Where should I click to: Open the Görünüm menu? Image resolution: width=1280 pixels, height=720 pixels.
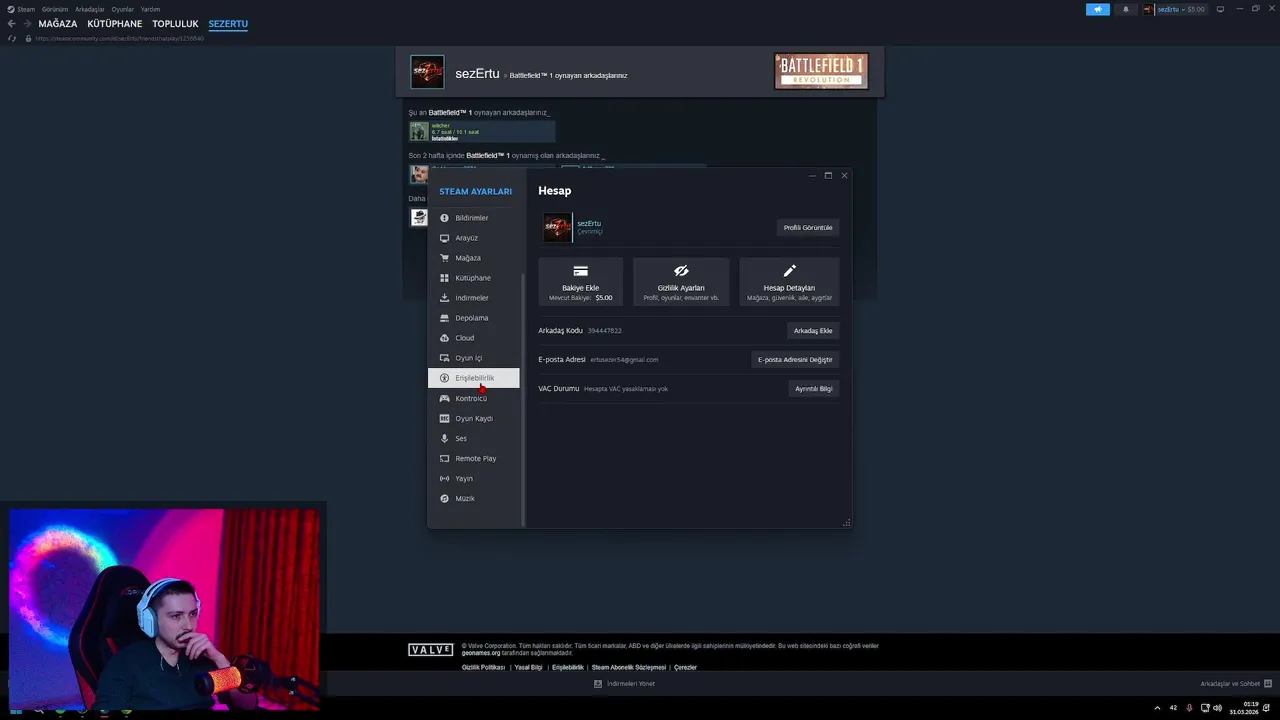55,9
